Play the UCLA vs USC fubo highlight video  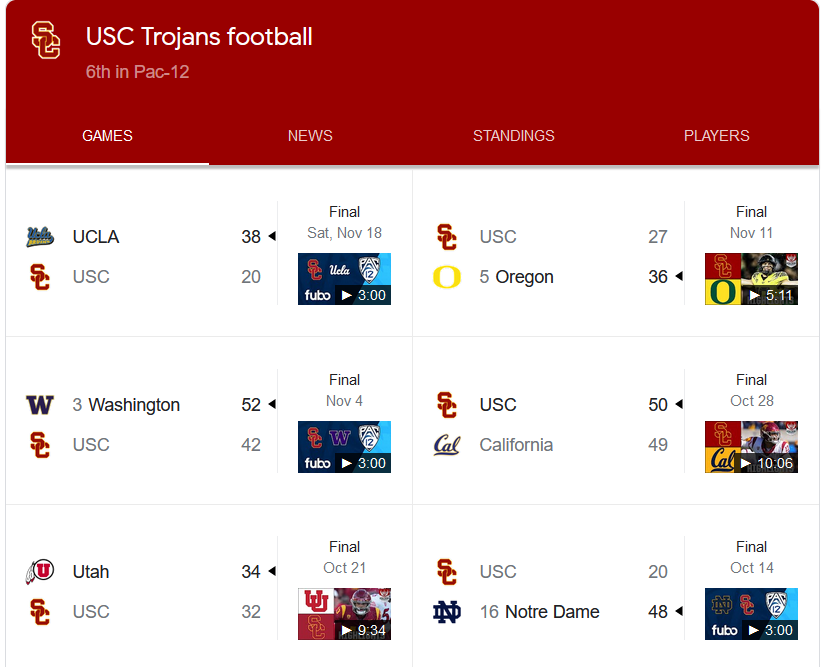pos(345,279)
